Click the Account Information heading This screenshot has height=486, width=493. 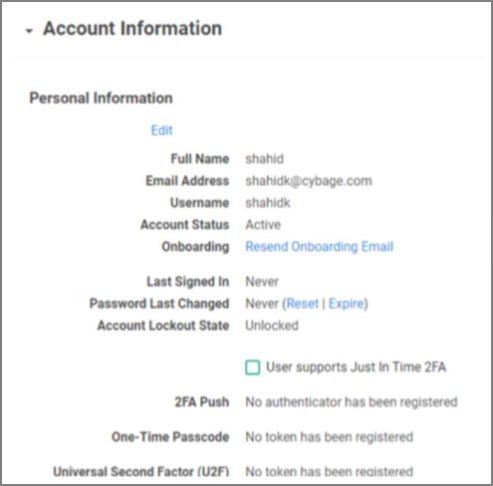tap(133, 28)
